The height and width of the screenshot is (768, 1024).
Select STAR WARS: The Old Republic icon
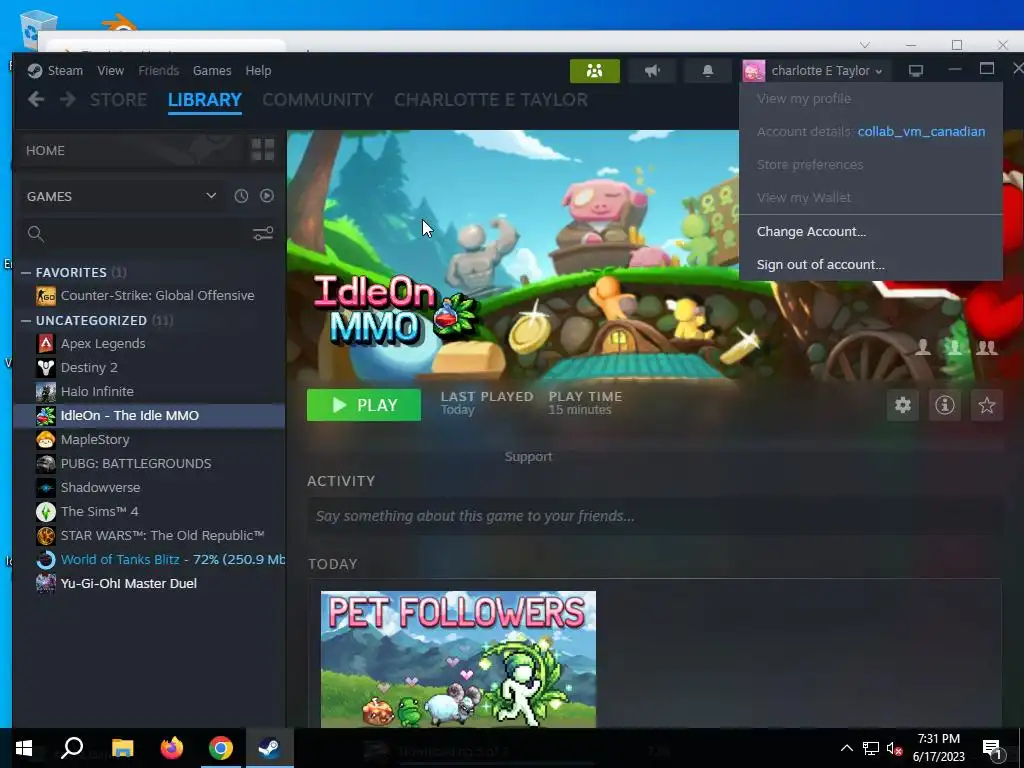(46, 536)
